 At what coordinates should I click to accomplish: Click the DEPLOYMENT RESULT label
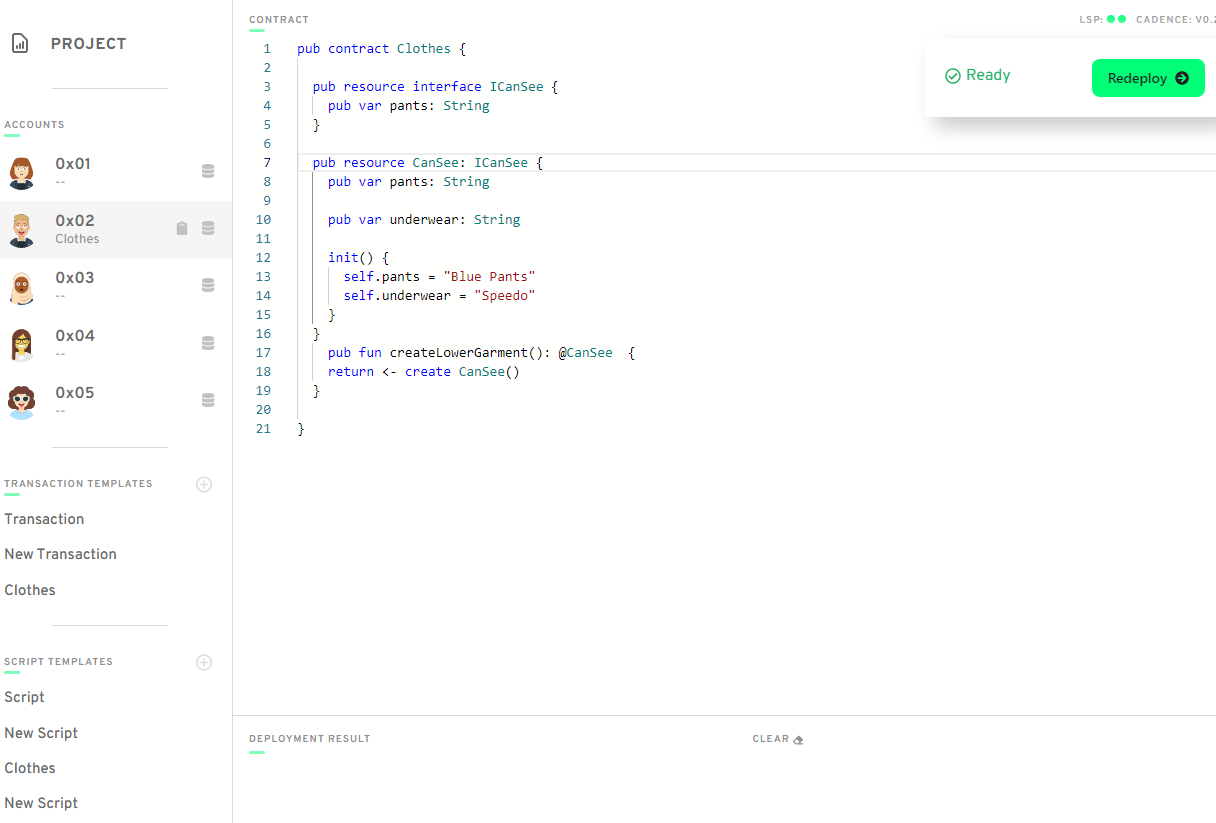click(310, 739)
